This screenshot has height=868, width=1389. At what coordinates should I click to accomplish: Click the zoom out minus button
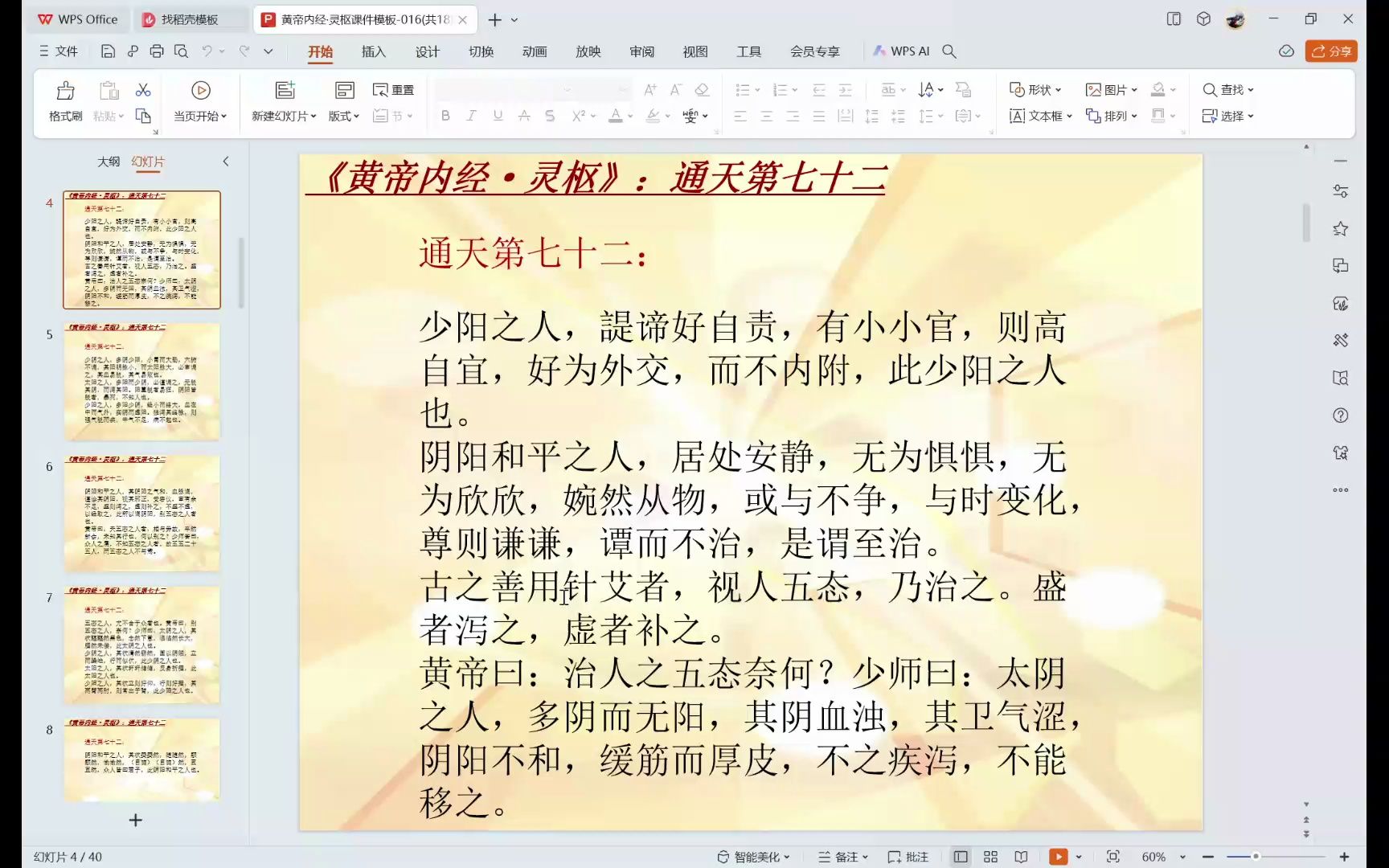click(1208, 857)
